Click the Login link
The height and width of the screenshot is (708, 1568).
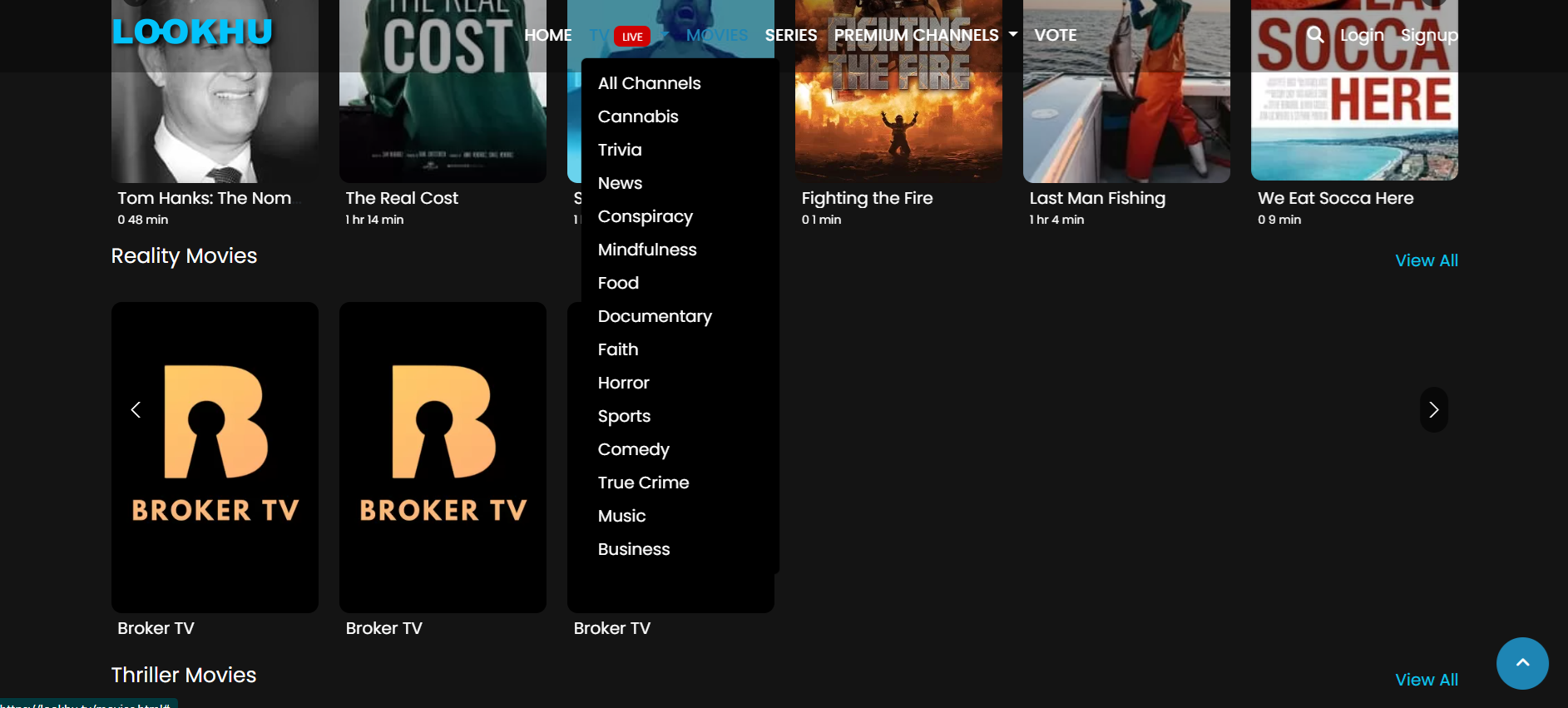[x=1362, y=35]
